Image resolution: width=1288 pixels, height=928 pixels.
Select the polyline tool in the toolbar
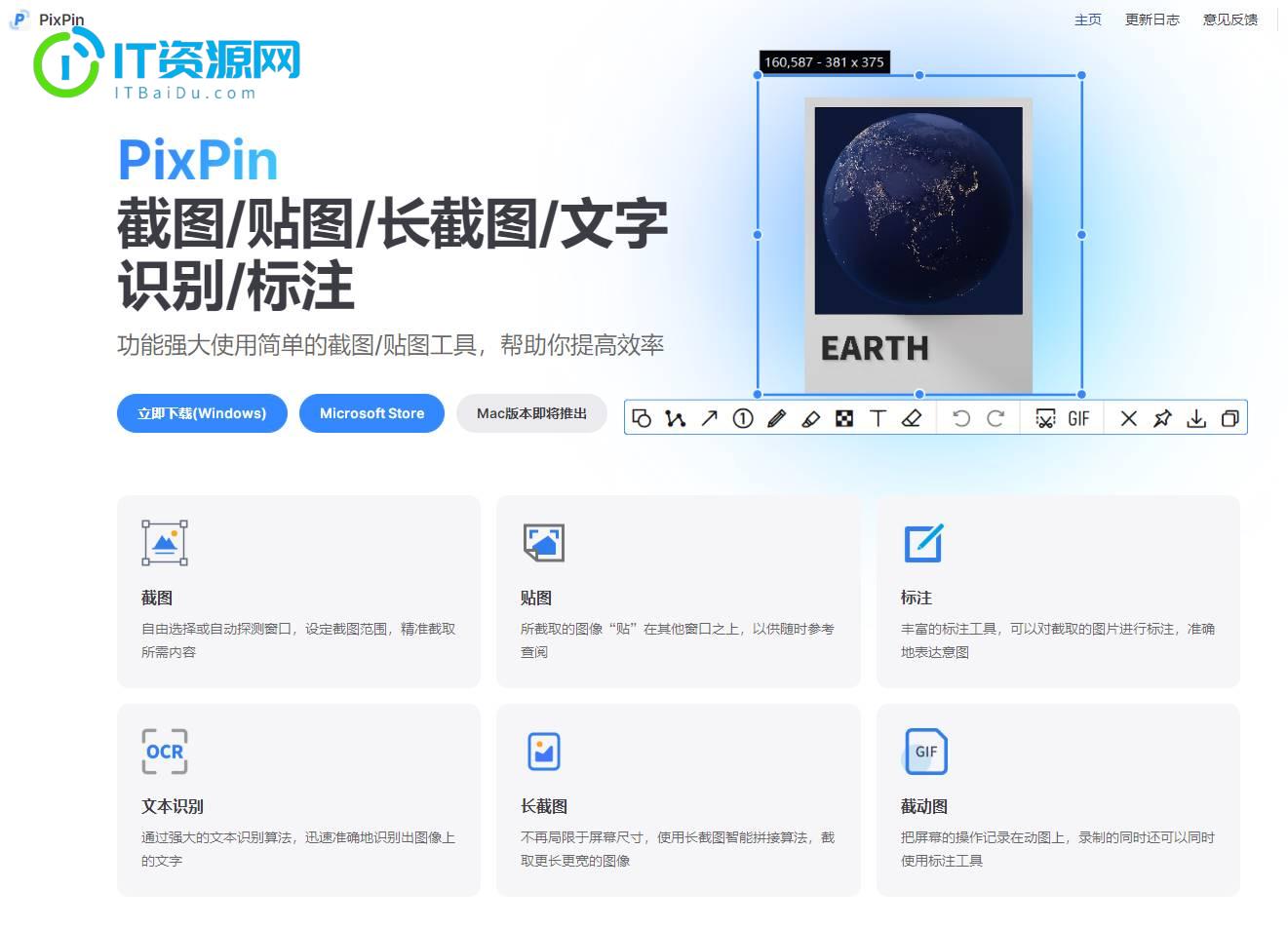[x=675, y=418]
